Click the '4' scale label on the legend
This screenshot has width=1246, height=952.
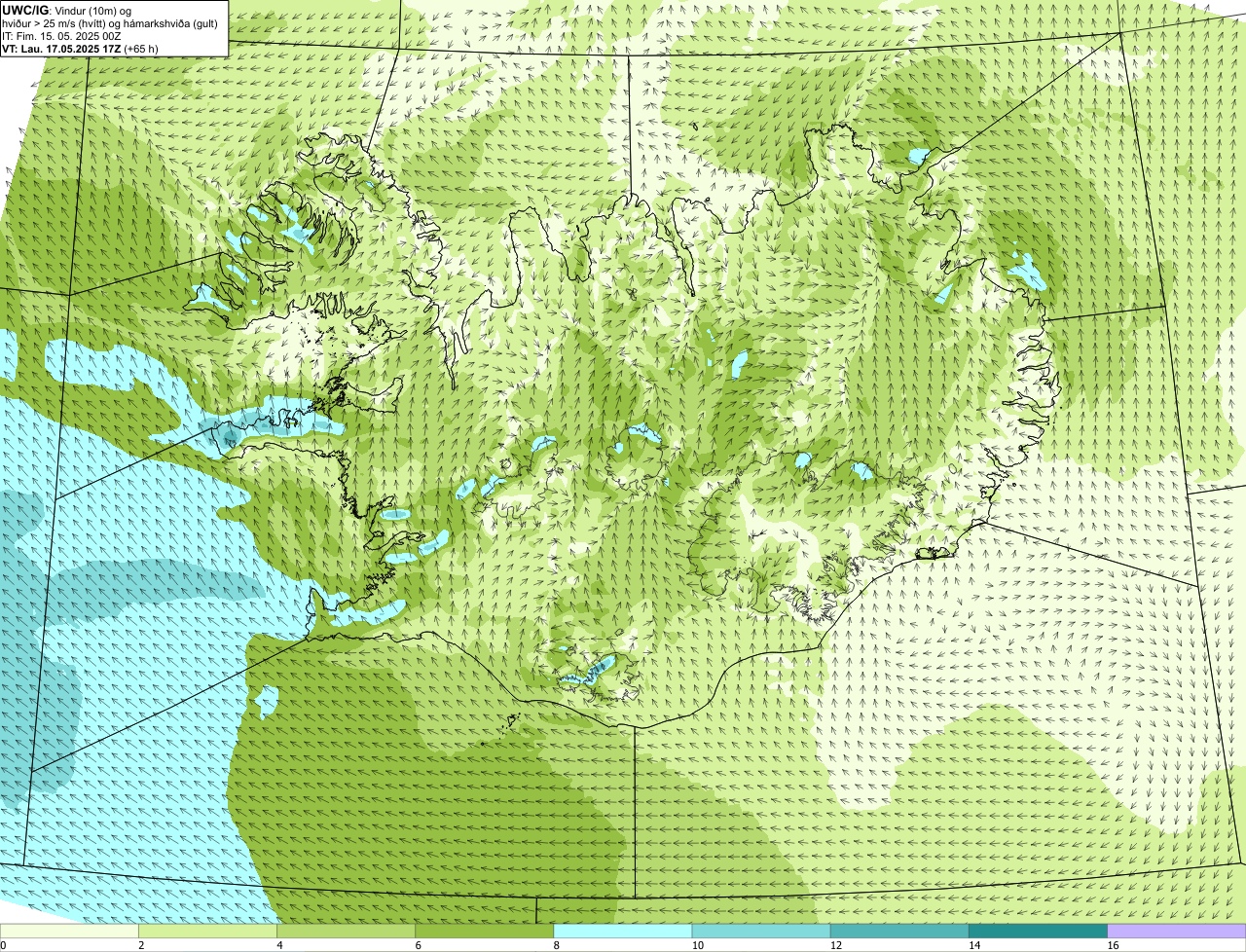[x=279, y=945]
